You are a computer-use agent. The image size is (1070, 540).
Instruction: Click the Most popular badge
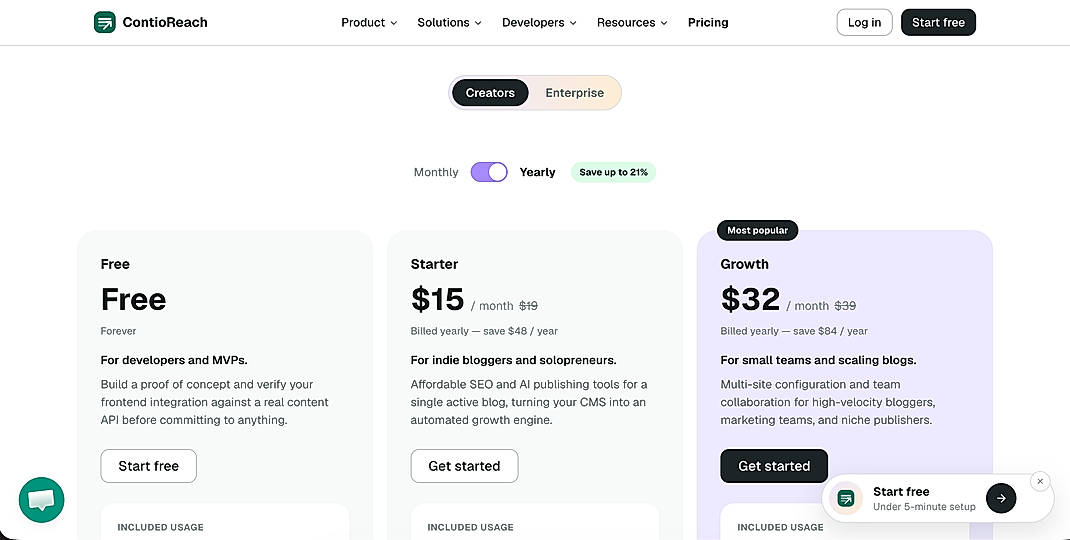coord(757,231)
